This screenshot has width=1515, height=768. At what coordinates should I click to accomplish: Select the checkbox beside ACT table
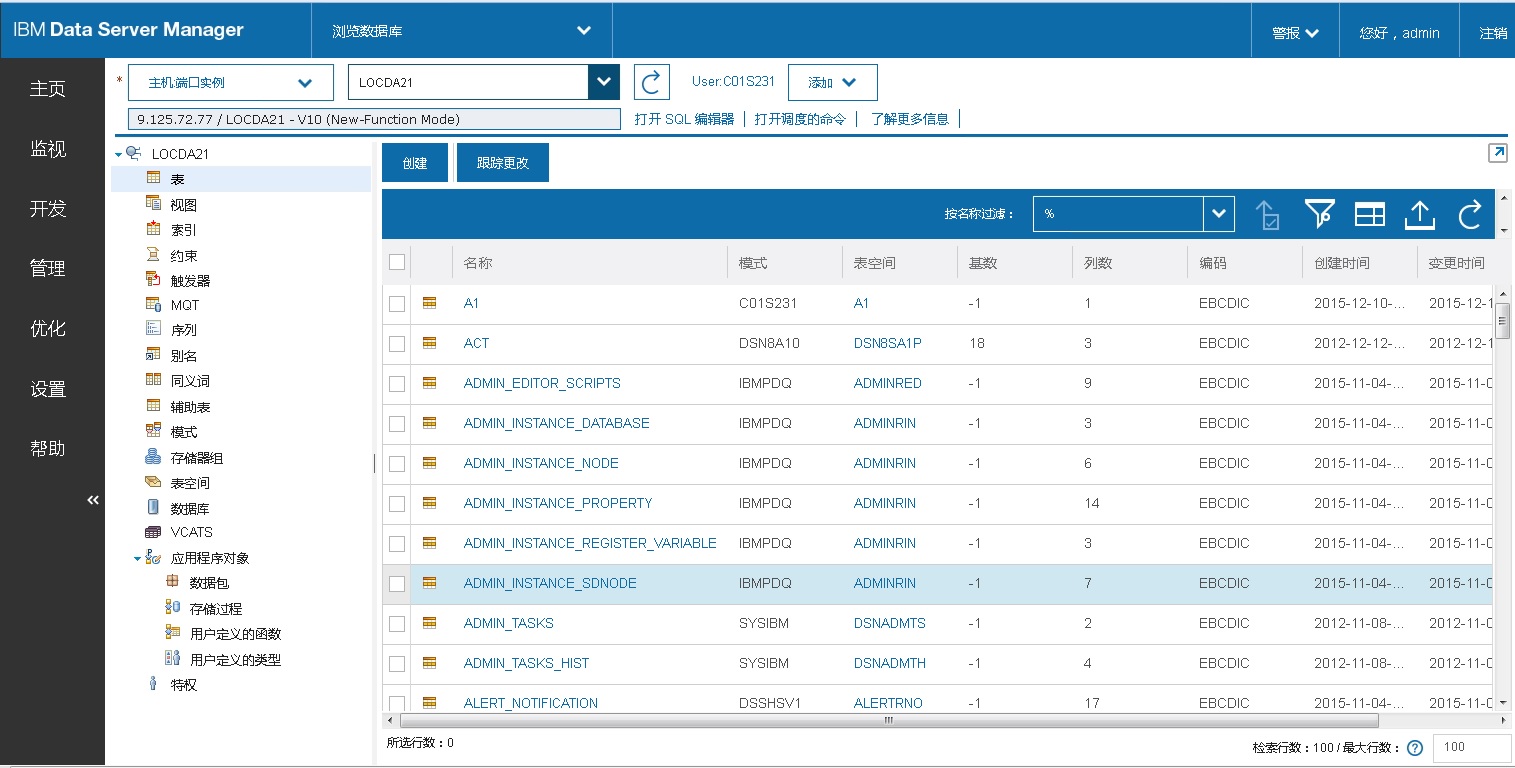coord(396,343)
